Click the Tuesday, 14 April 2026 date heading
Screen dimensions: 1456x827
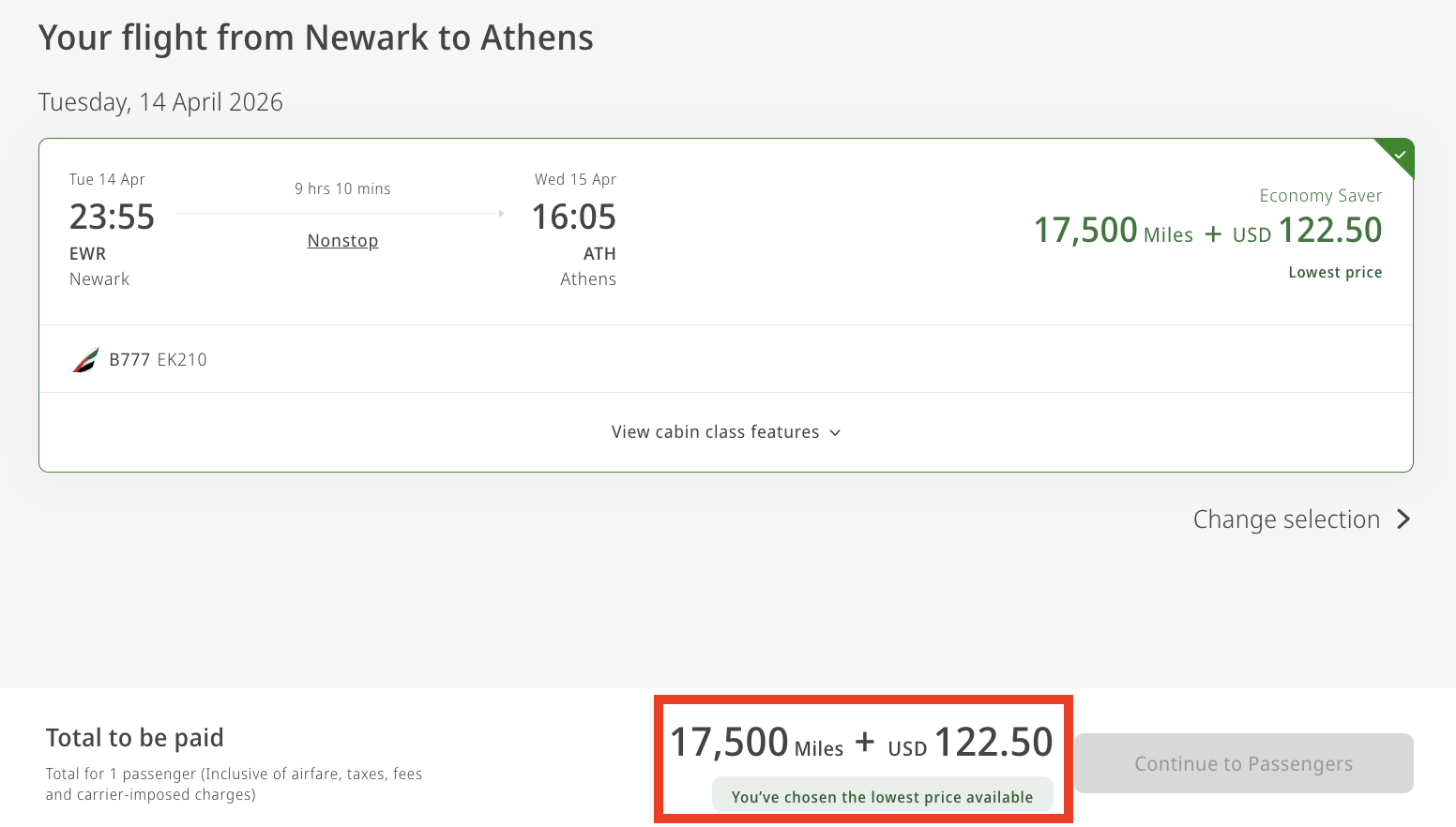[160, 102]
